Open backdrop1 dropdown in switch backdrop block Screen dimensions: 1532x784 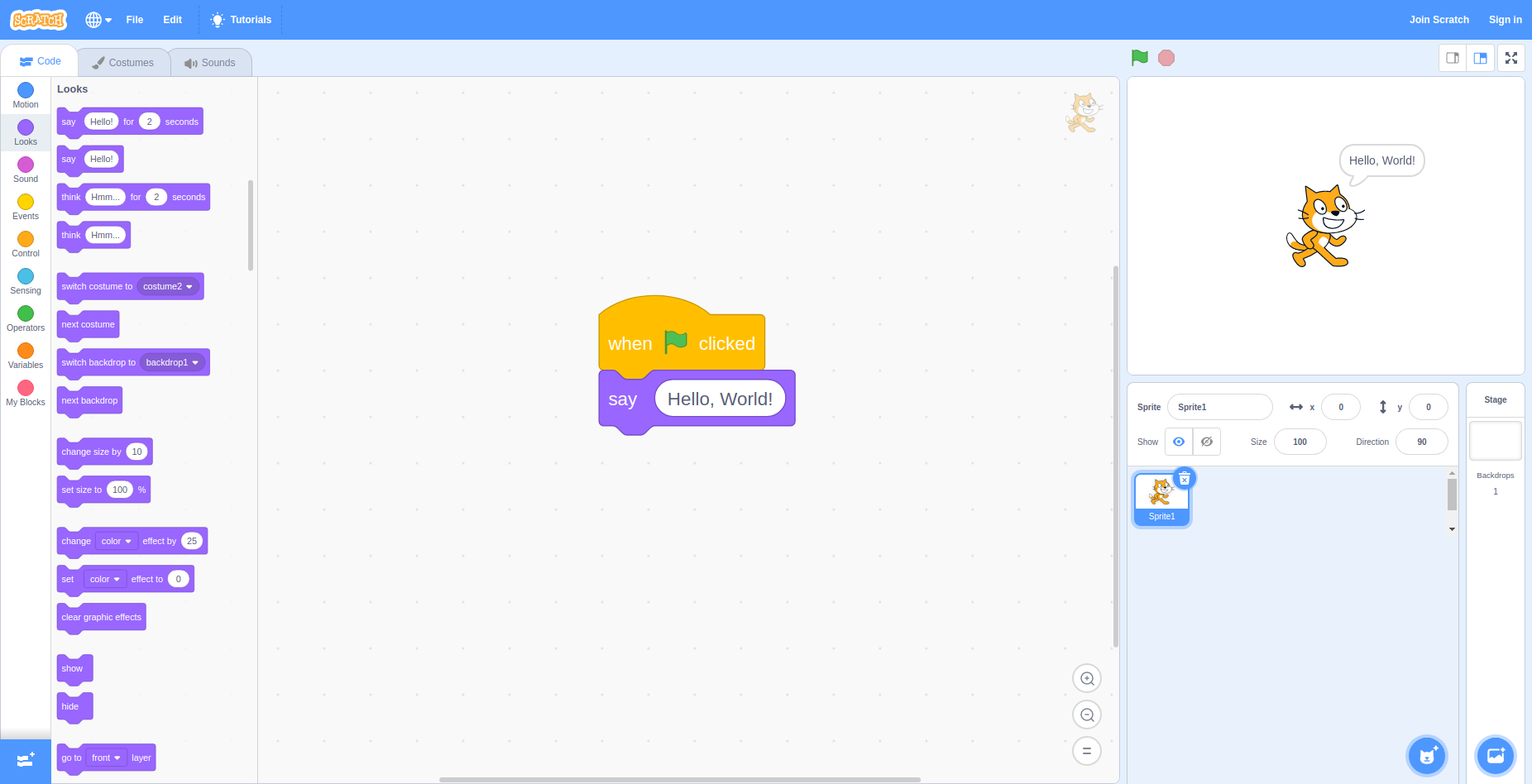click(172, 363)
